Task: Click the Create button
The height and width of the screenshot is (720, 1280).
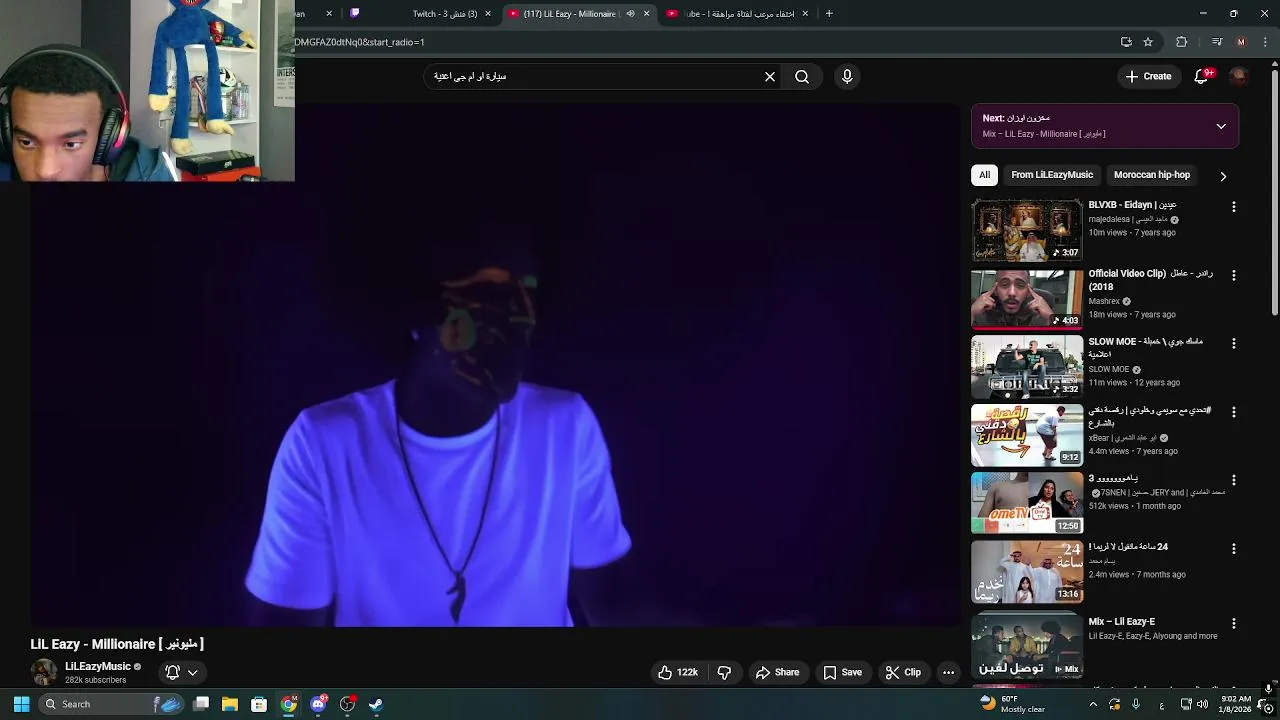Action: coord(1148,76)
